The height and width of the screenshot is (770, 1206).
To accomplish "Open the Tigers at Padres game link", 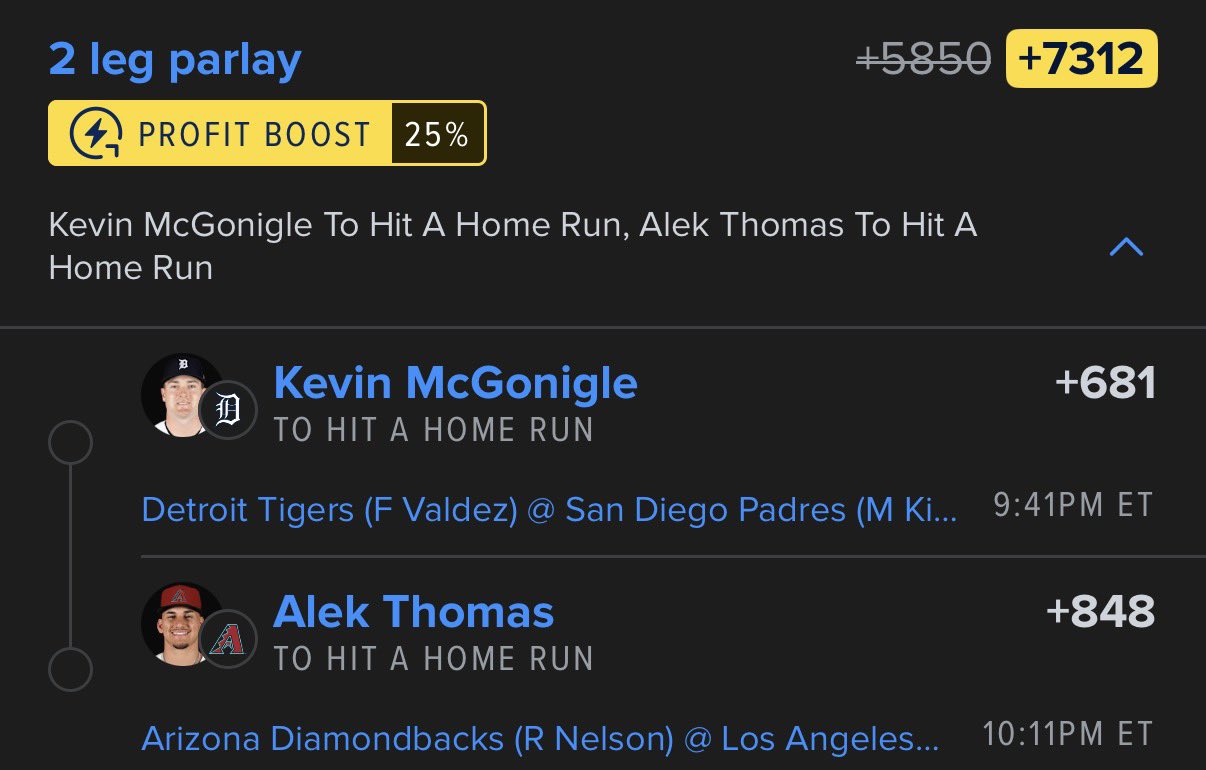I will click(549, 510).
